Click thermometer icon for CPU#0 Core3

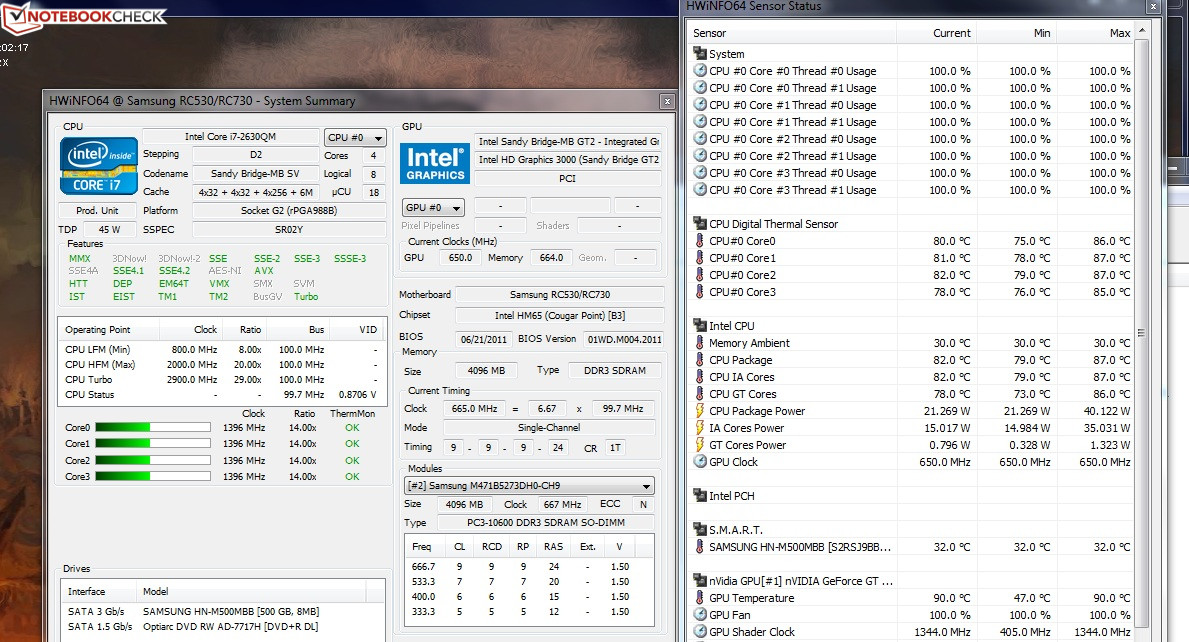pyautogui.click(x=700, y=292)
